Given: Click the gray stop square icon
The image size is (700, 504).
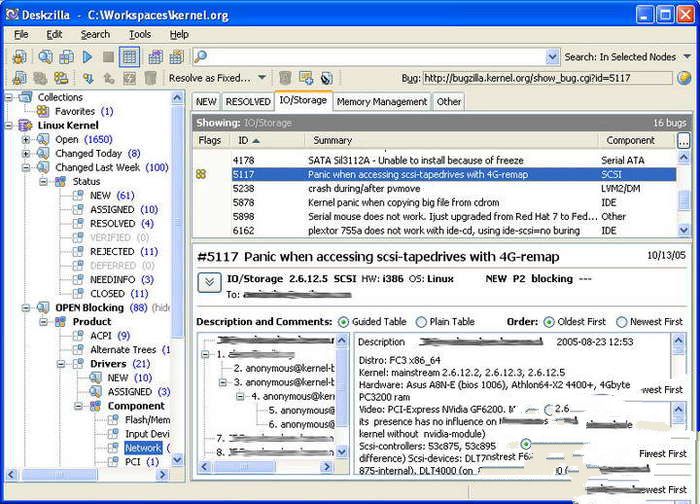Looking at the screenshot, I should pos(108,57).
